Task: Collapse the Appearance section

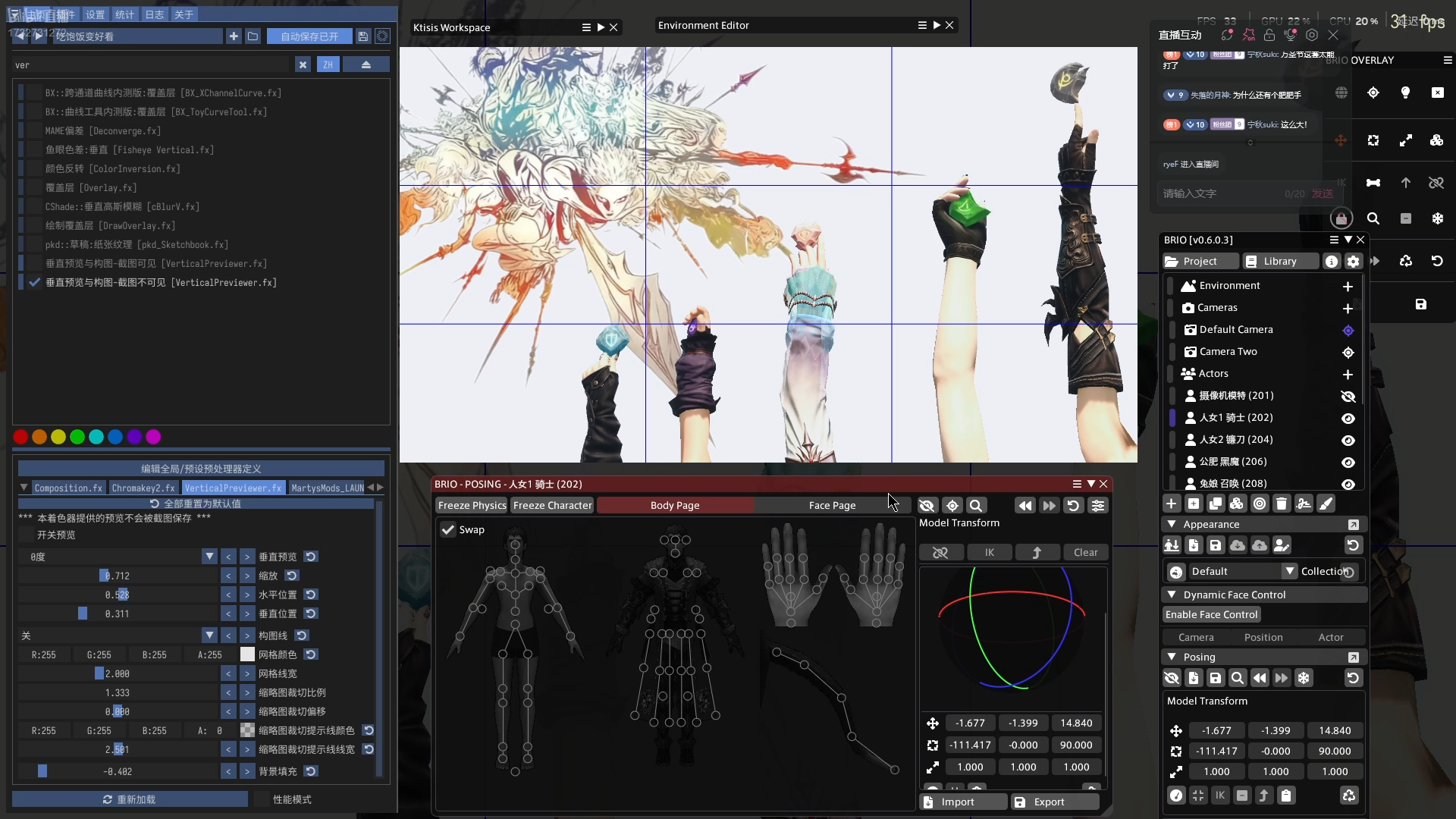Action: 1172,524
